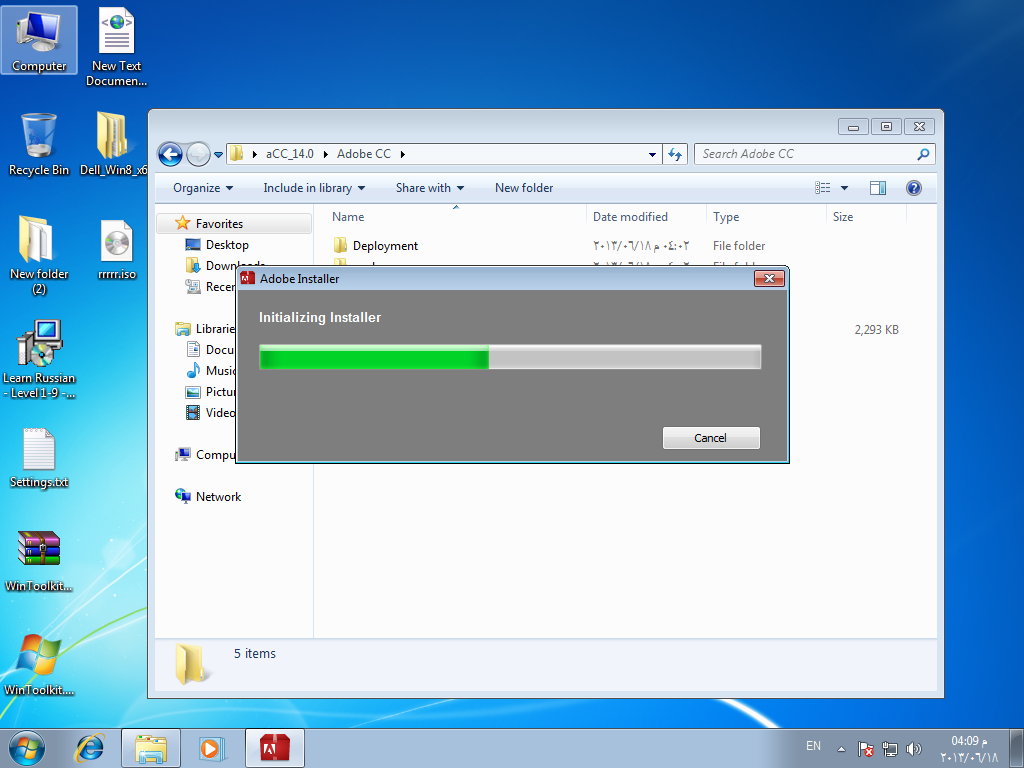Select the Recycle Bin icon
Screen dimensions: 1024x768
39,144
